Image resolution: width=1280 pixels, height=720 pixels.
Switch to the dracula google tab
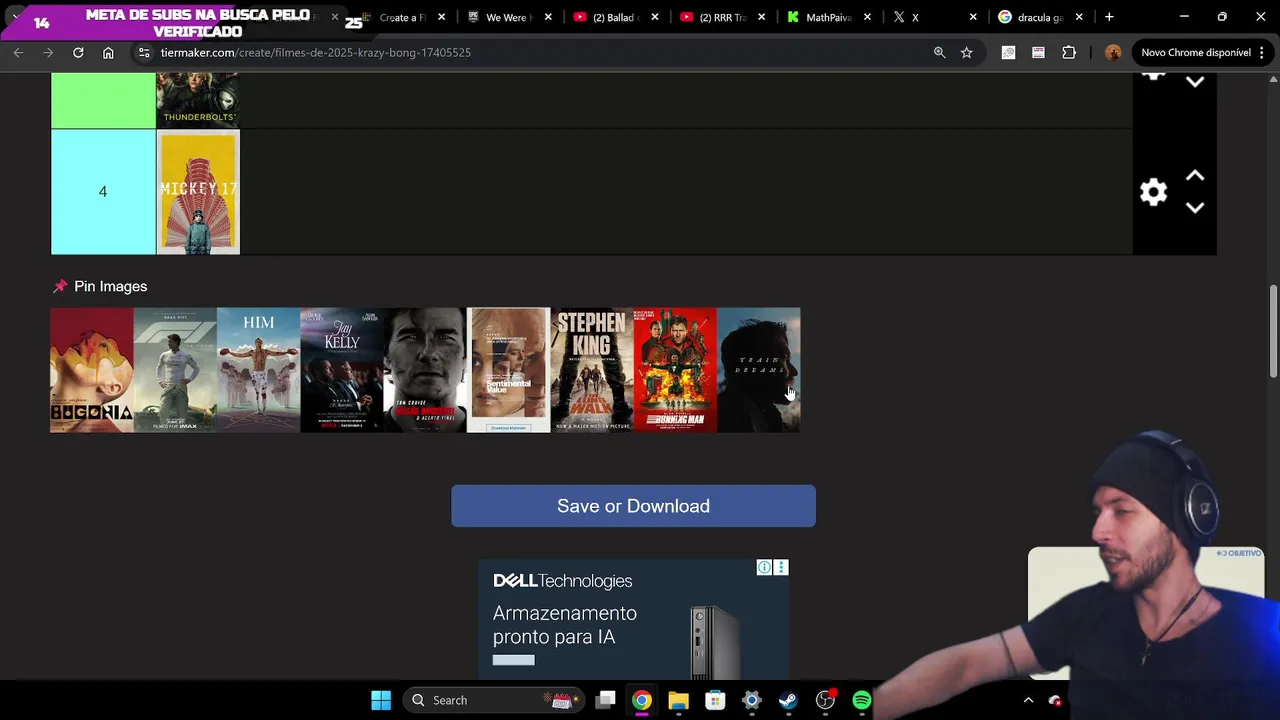[x=1039, y=17]
